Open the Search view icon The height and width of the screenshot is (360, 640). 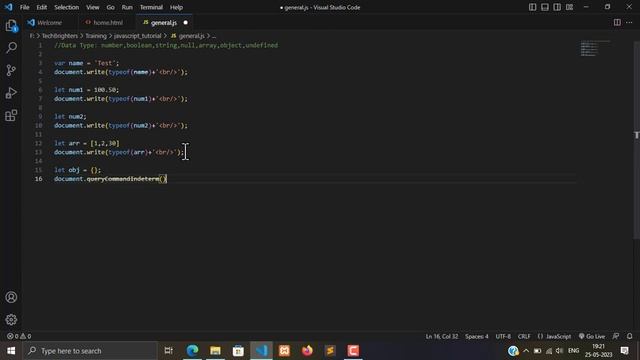tap(11, 48)
